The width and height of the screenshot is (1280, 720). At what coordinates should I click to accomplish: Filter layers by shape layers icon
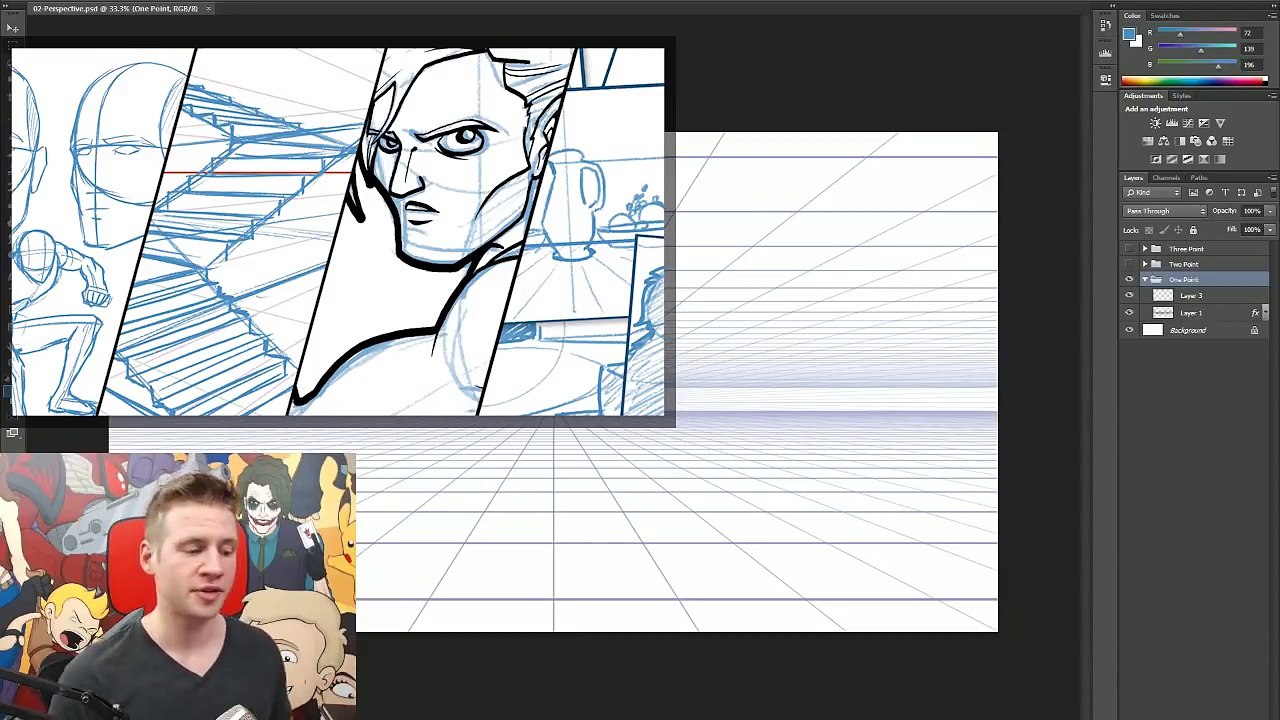(x=1241, y=192)
